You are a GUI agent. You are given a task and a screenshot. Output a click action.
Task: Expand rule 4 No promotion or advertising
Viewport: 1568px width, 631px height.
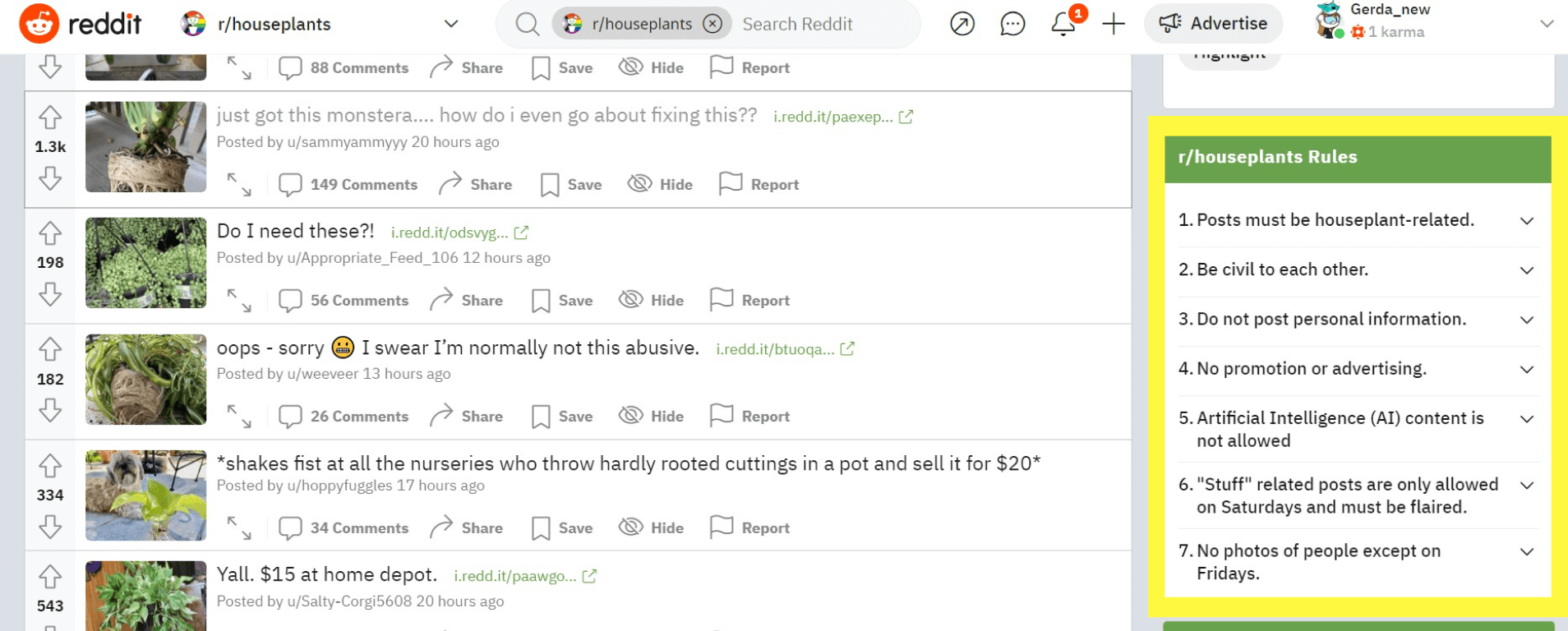(1526, 370)
